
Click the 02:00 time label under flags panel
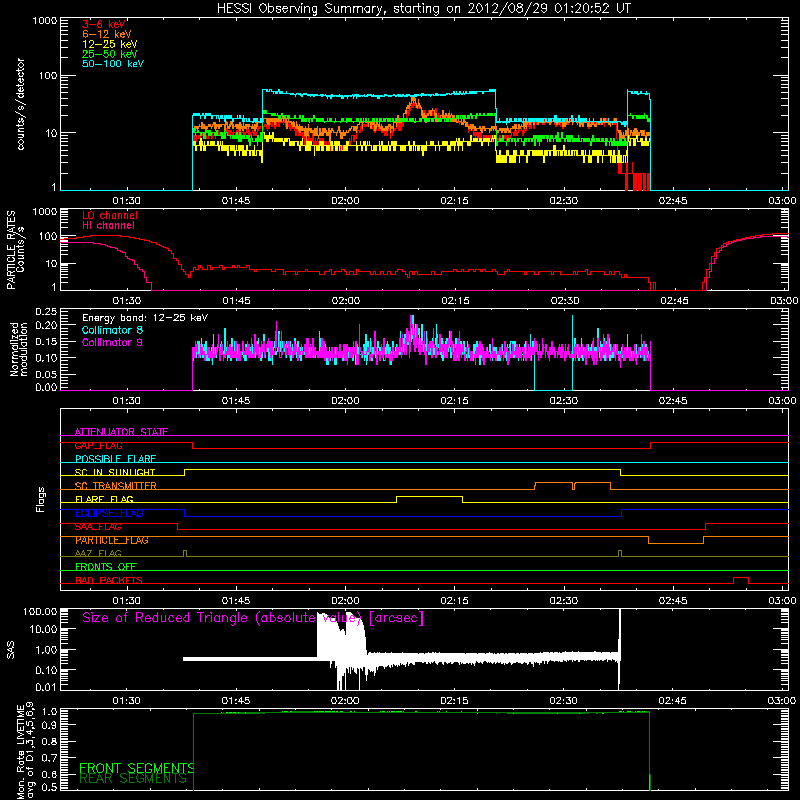click(x=345, y=601)
